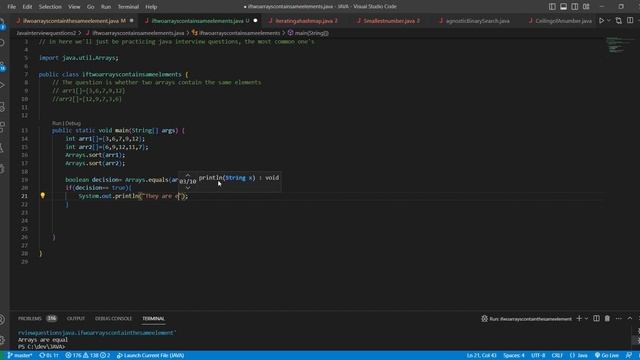Change indentation via Spaces: 4
The height and width of the screenshot is (360, 640).
(513, 356)
